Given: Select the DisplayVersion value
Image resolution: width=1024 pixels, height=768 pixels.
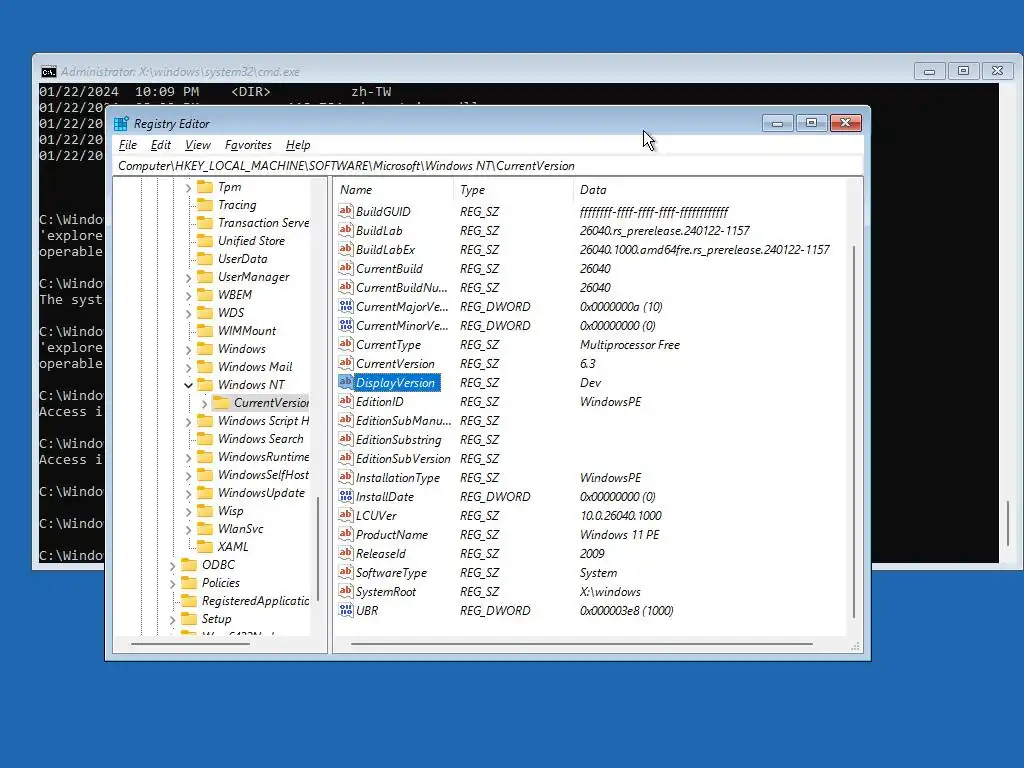Looking at the screenshot, I should [395, 383].
